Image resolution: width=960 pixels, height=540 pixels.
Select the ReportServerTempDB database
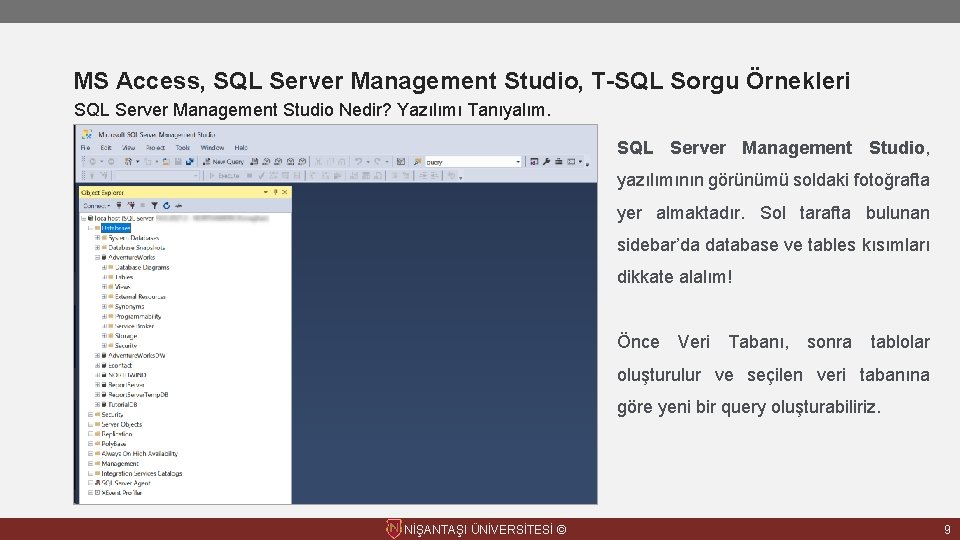[138, 395]
